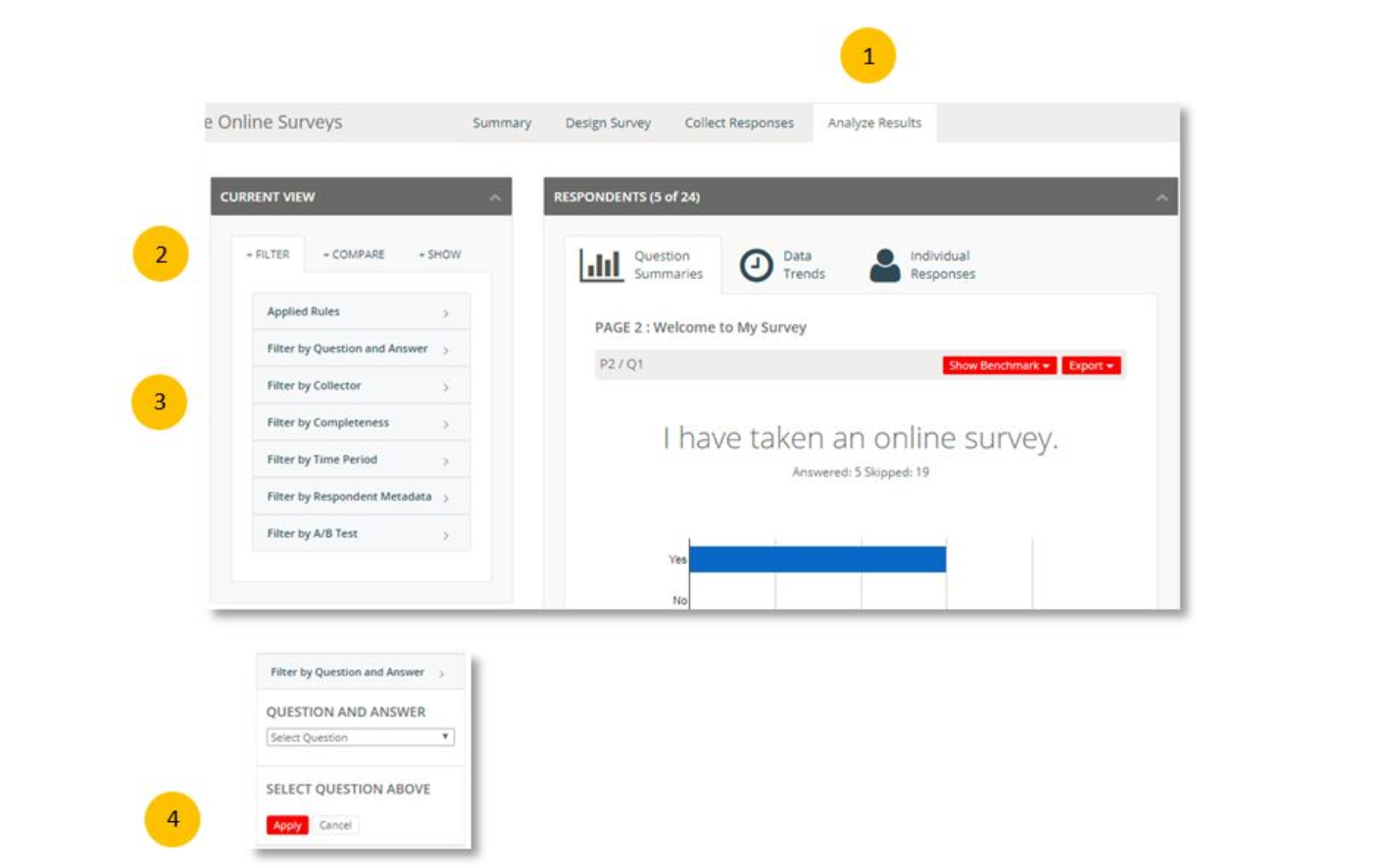This screenshot has width=1383, height=868.
Task: Click the Data Trends clock icon
Action: (x=756, y=265)
